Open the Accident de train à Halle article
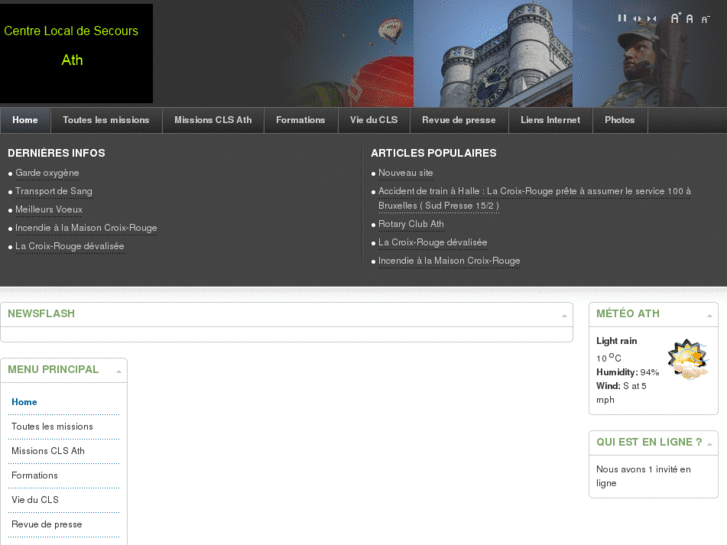 point(534,198)
